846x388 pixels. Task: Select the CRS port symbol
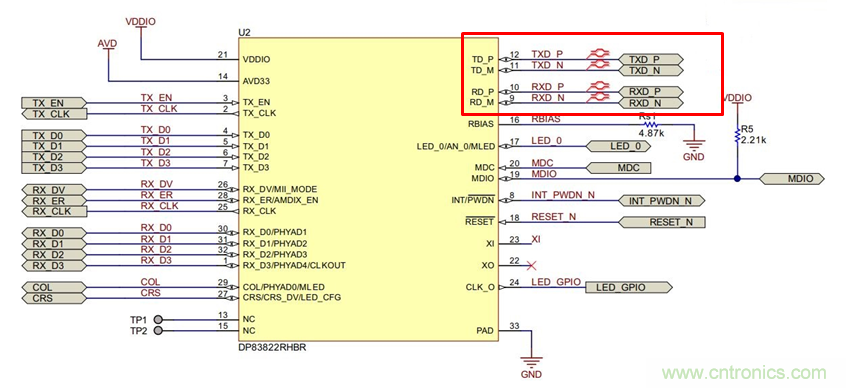pos(53,298)
